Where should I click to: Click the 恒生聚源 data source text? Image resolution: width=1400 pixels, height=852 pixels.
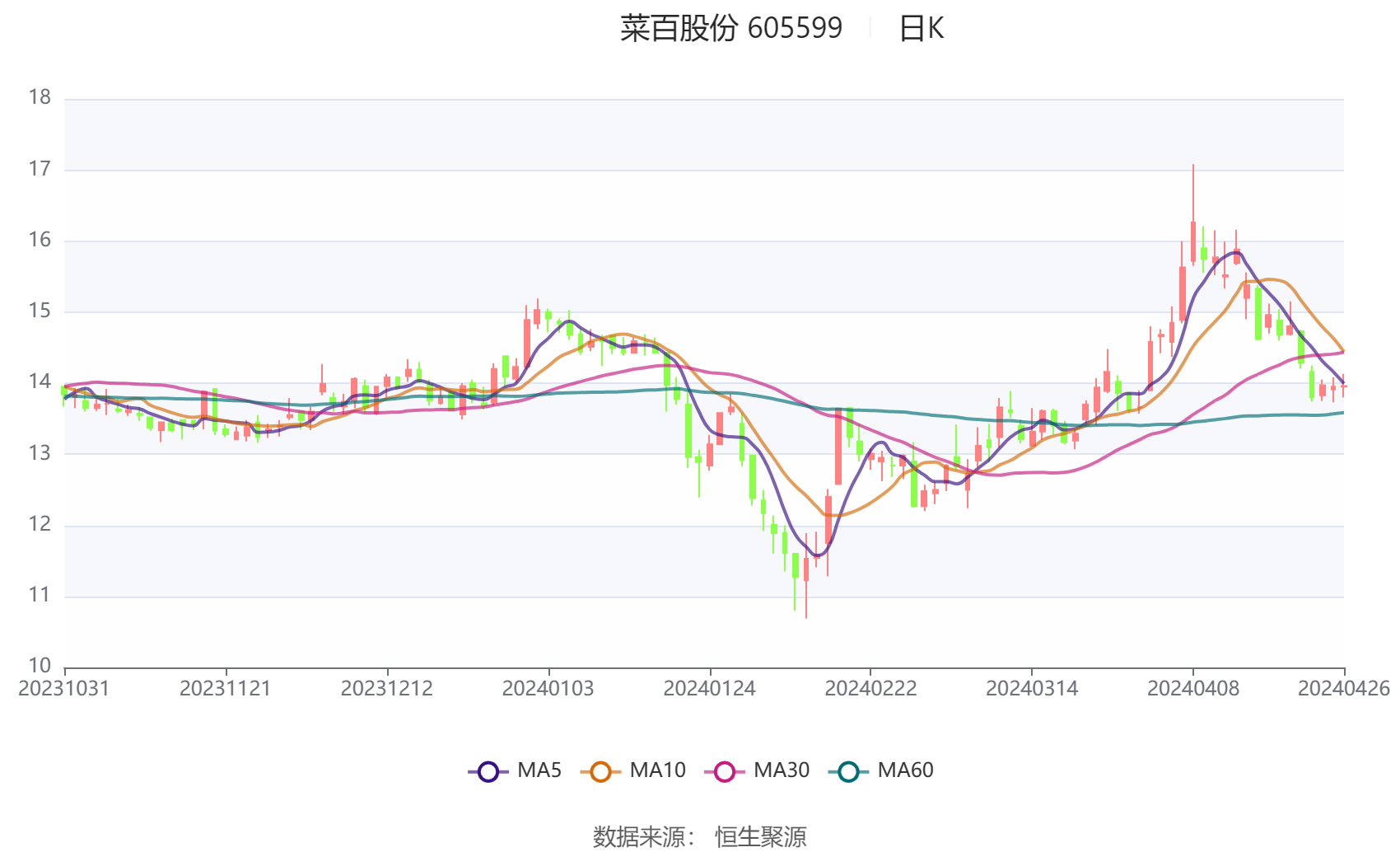(x=761, y=836)
